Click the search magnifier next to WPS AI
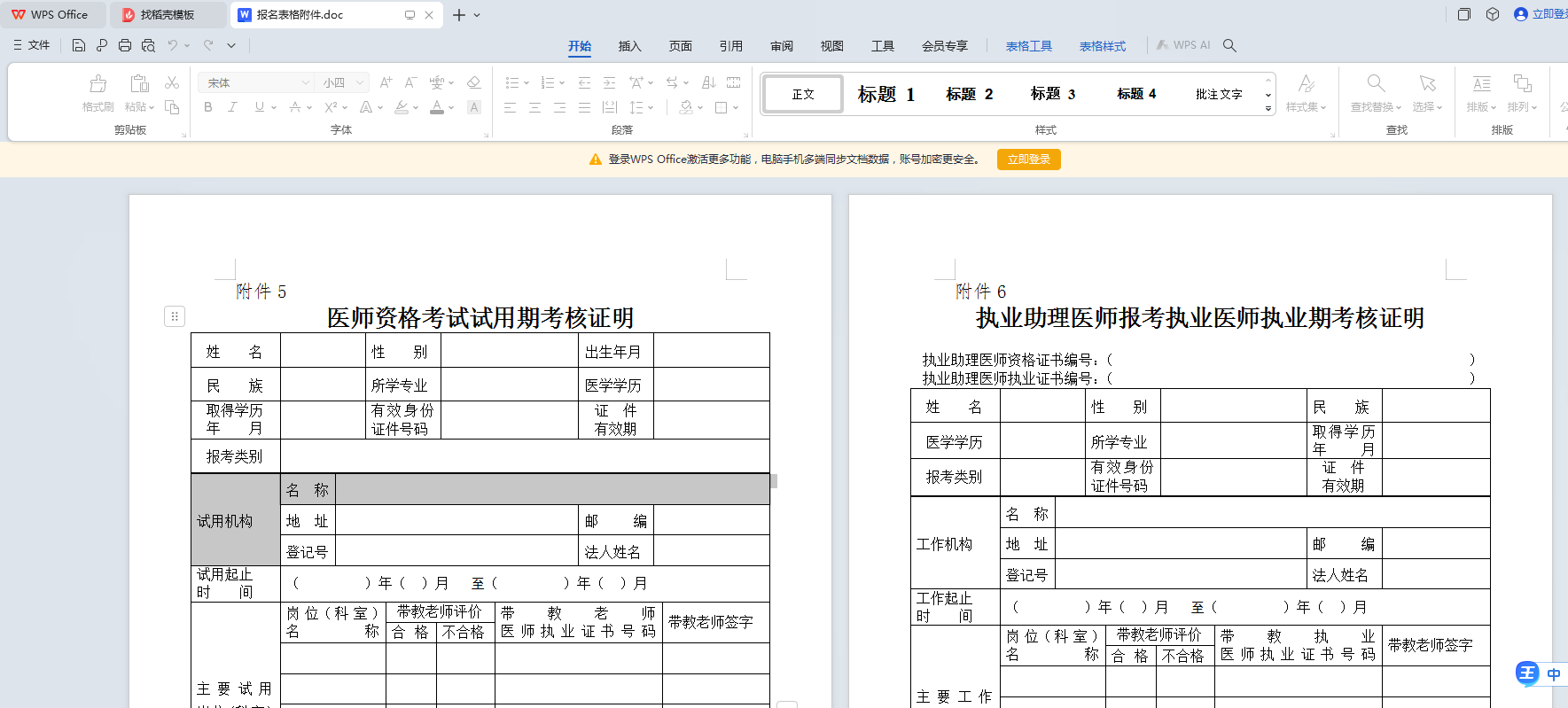The width and height of the screenshot is (1568, 708). (x=1229, y=45)
